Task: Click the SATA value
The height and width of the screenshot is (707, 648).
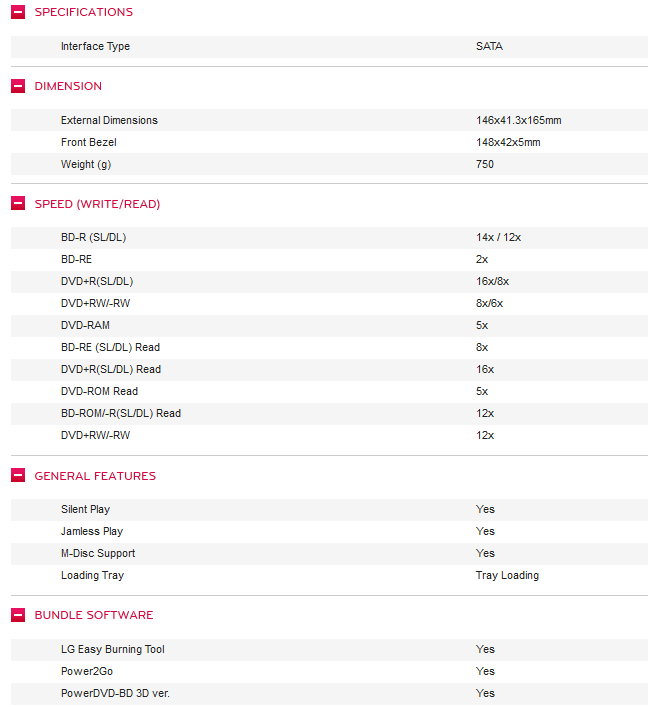Action: tap(489, 47)
